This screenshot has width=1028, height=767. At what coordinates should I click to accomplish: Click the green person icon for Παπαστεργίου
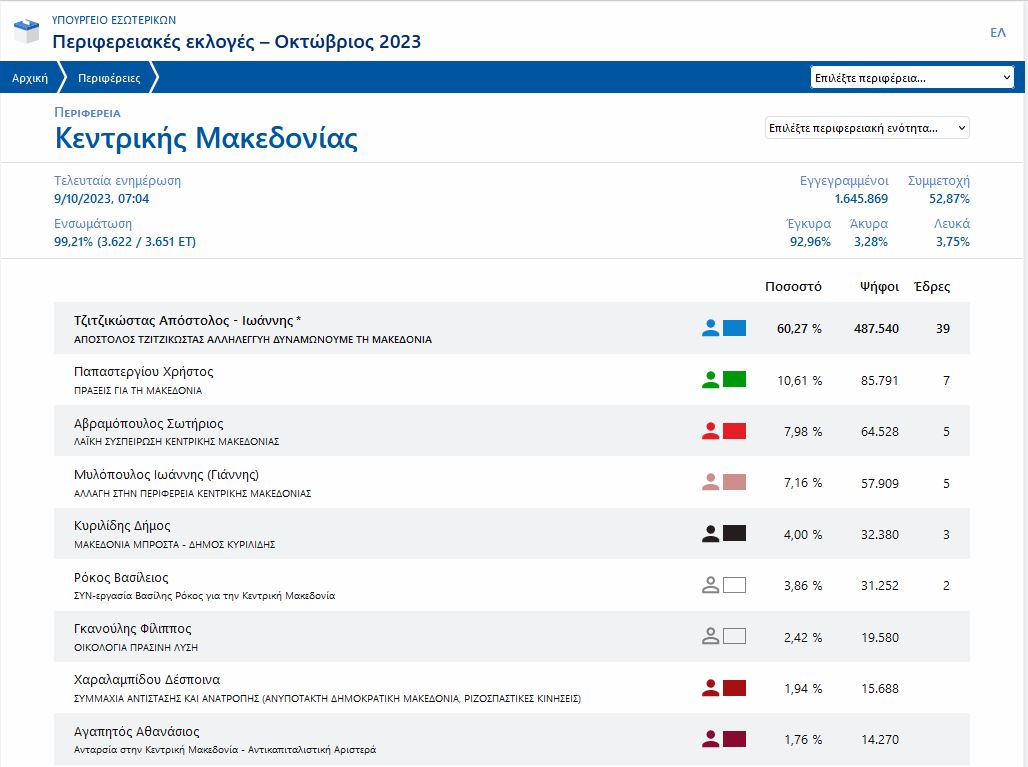point(710,380)
